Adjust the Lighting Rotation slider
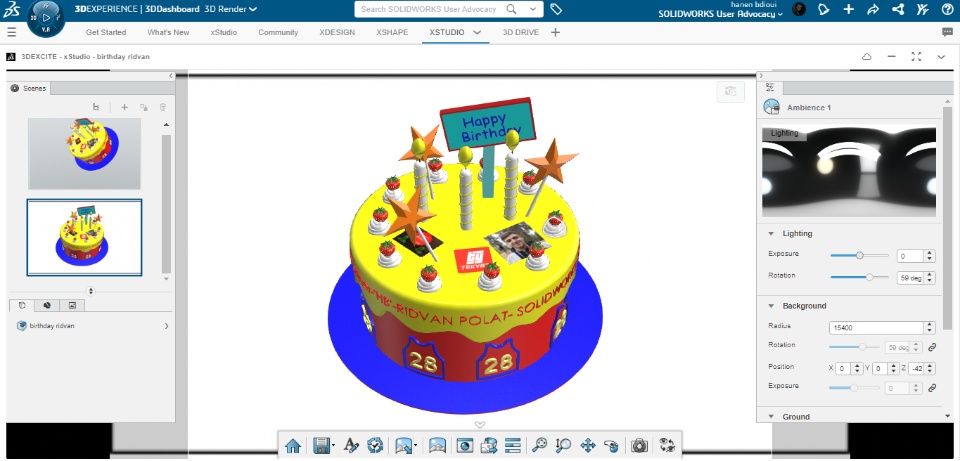 tap(859, 277)
